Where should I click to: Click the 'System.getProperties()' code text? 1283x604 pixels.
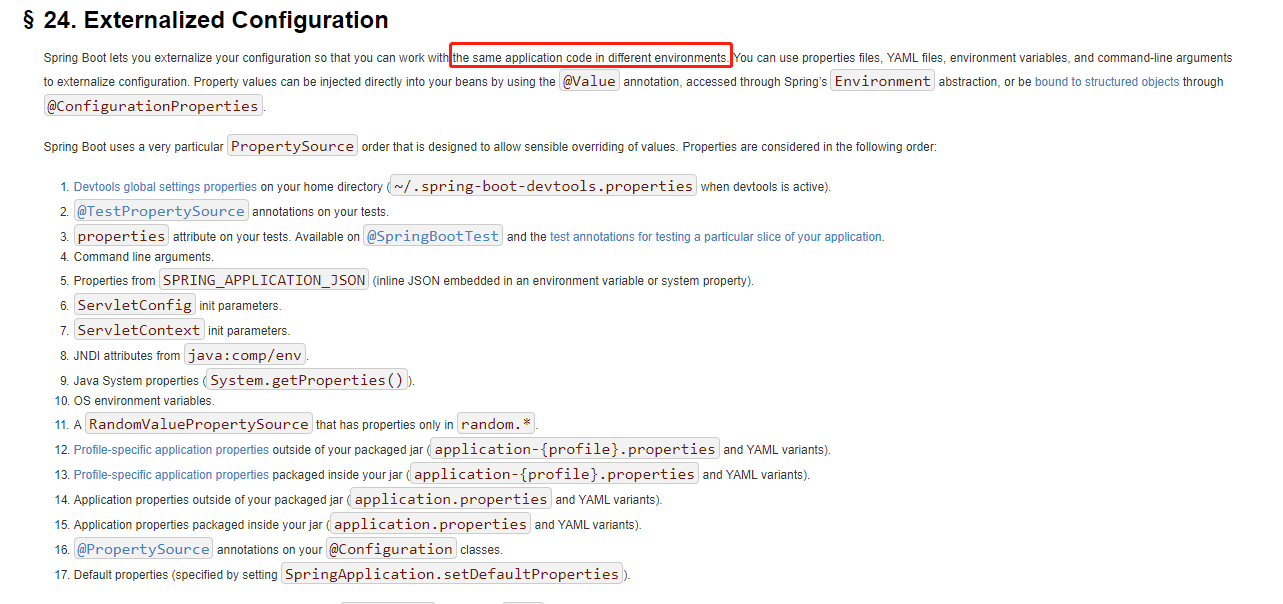[x=307, y=380]
